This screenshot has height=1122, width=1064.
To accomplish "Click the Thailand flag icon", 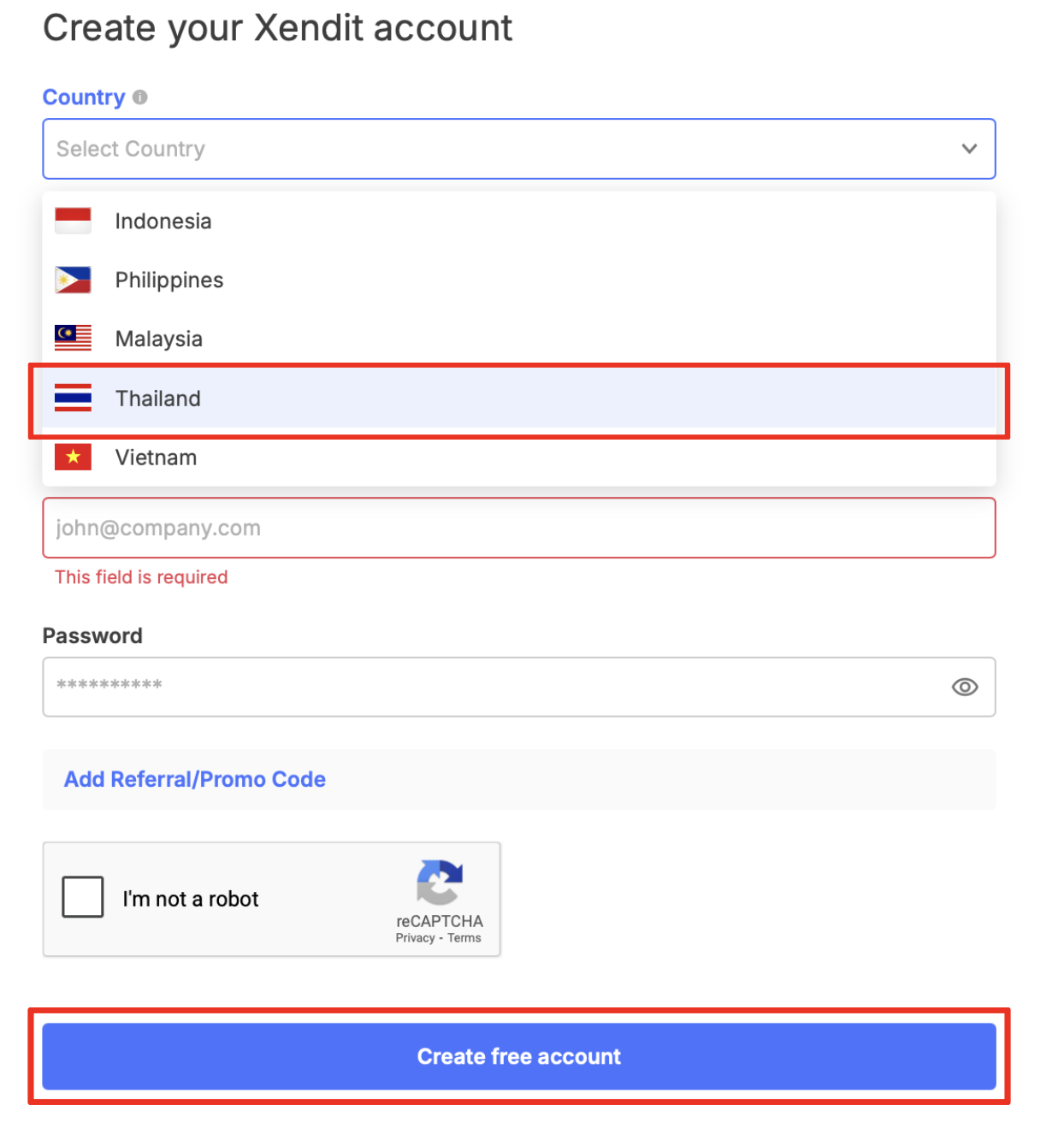I will [x=73, y=398].
